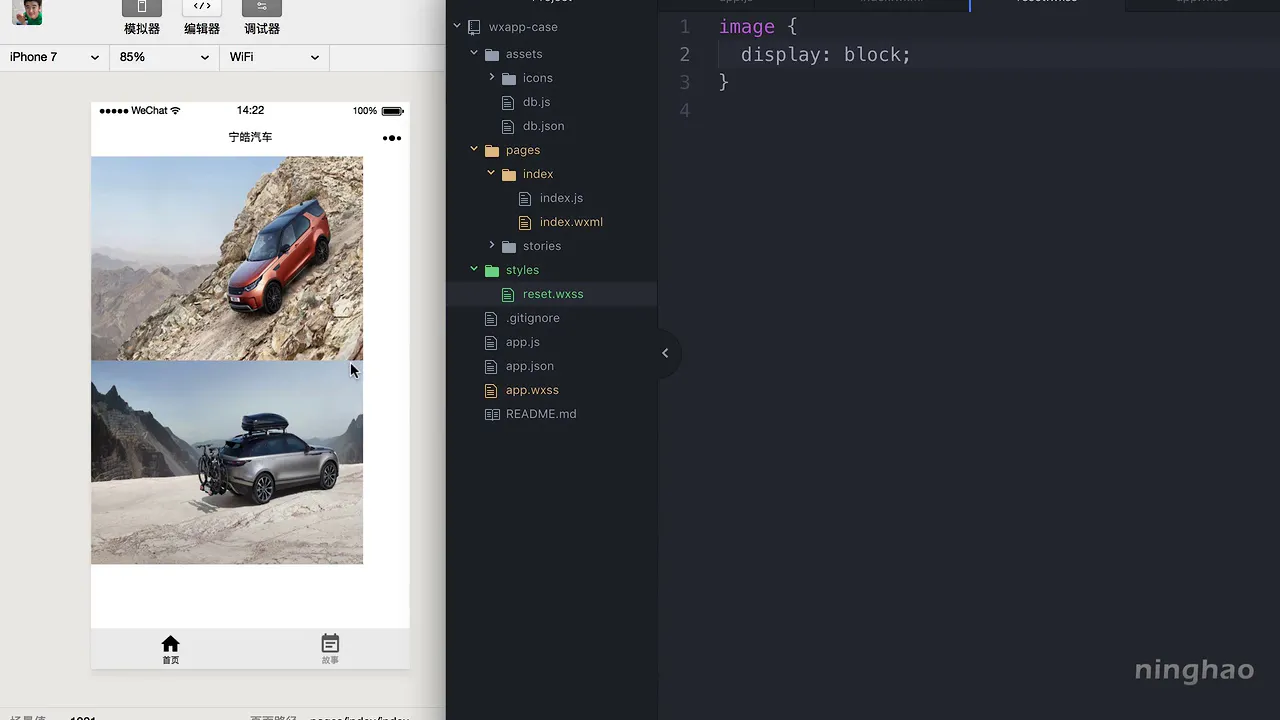The width and height of the screenshot is (1280, 720).
Task: Click the index.js file icon
Action: [524, 198]
